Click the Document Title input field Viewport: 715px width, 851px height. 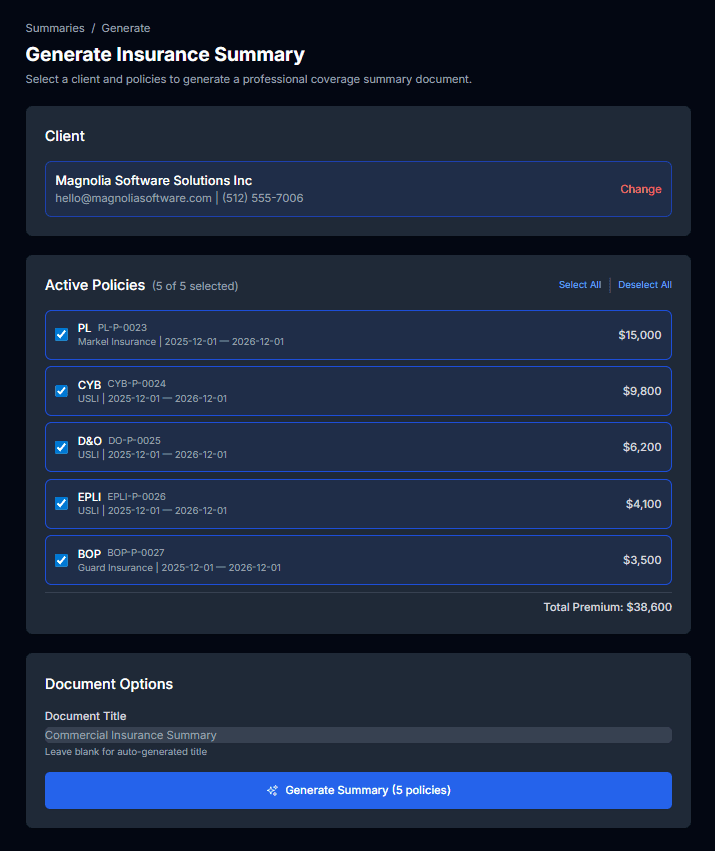click(x=357, y=734)
